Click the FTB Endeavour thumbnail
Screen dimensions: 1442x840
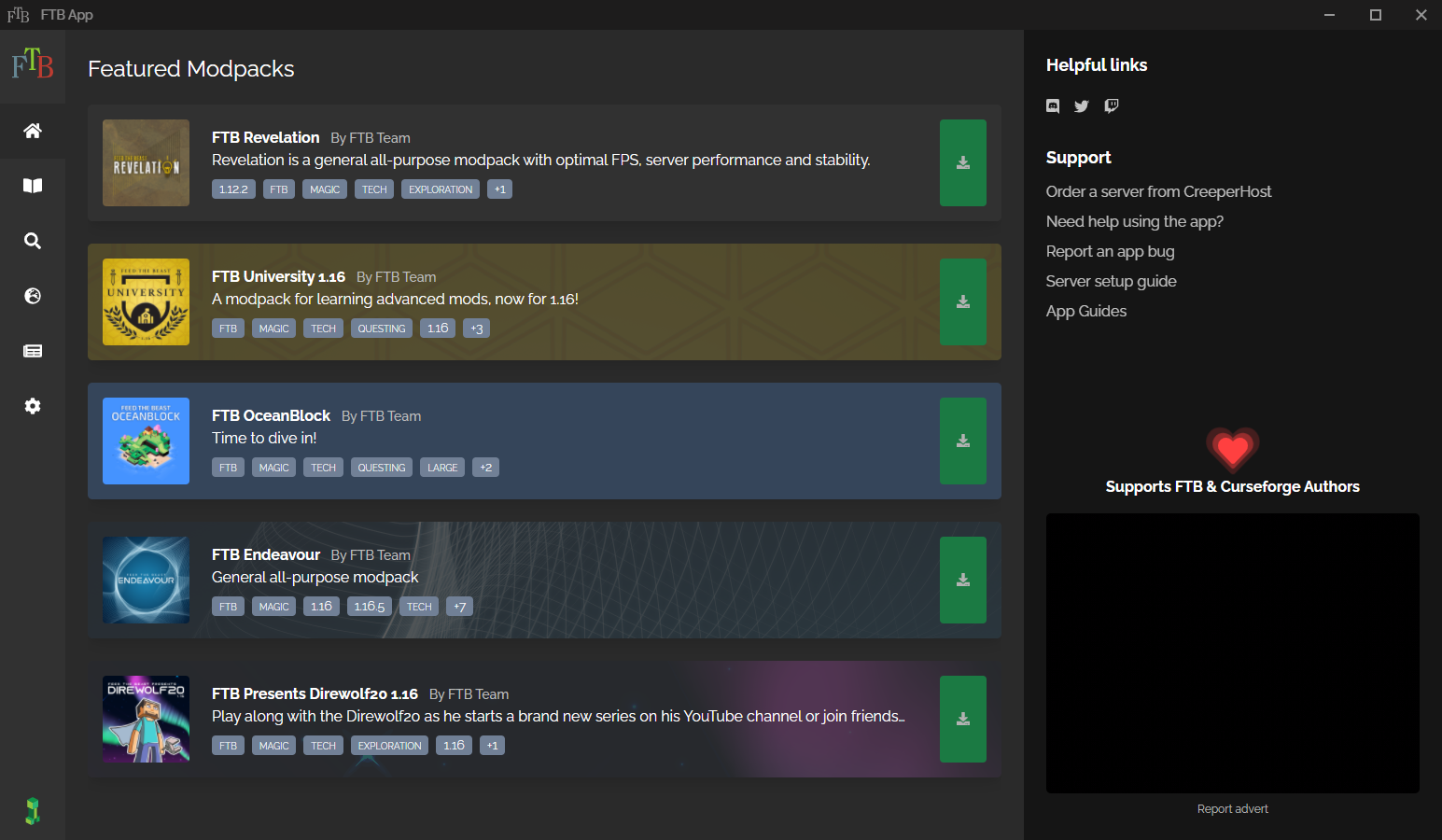click(x=146, y=580)
